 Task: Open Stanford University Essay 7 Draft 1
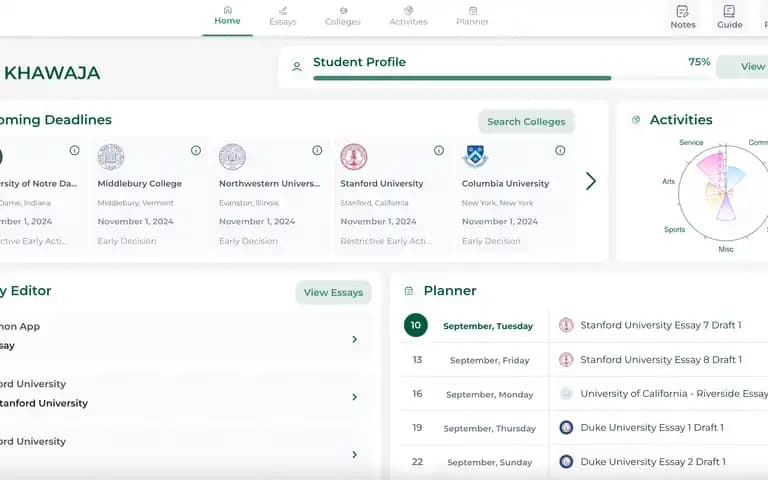click(661, 325)
